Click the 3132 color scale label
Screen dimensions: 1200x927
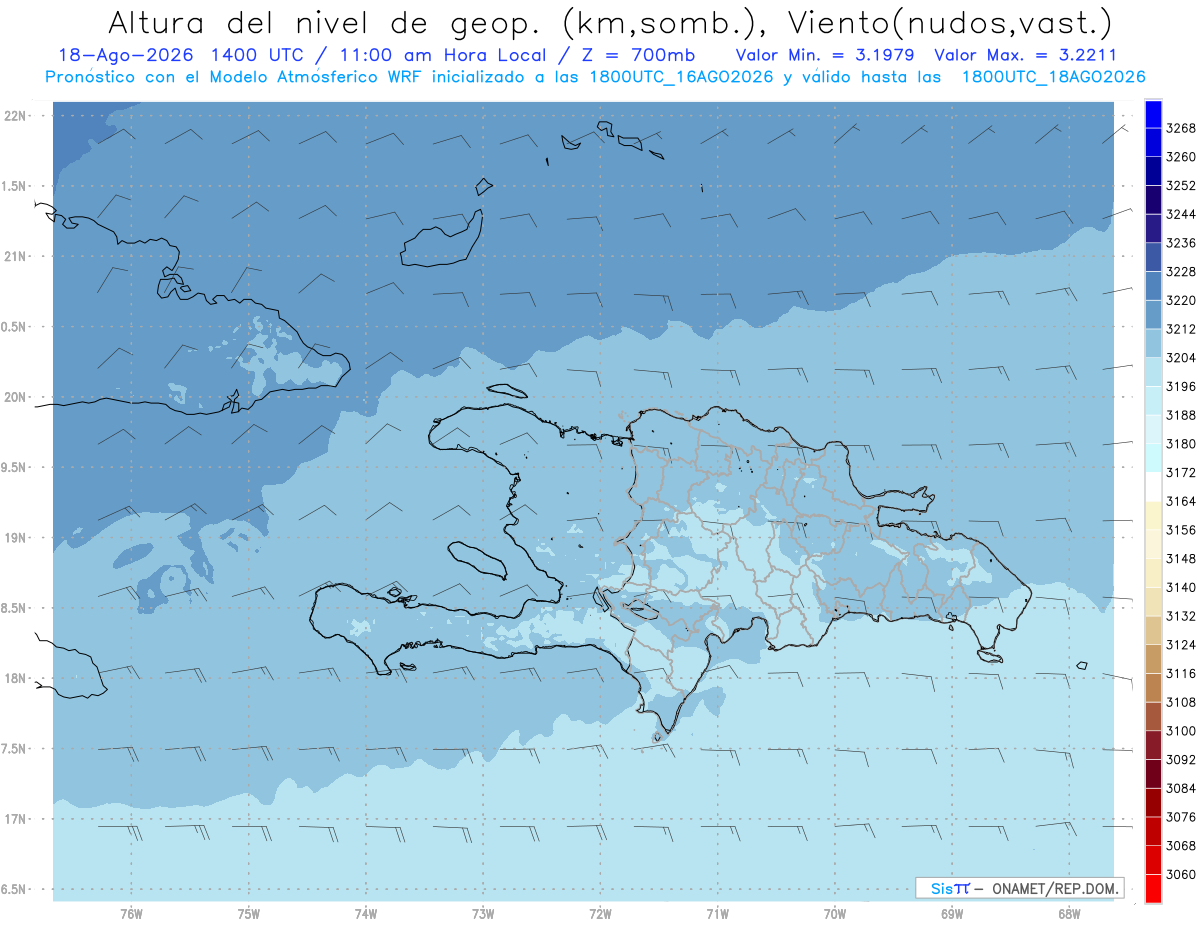coord(1181,616)
